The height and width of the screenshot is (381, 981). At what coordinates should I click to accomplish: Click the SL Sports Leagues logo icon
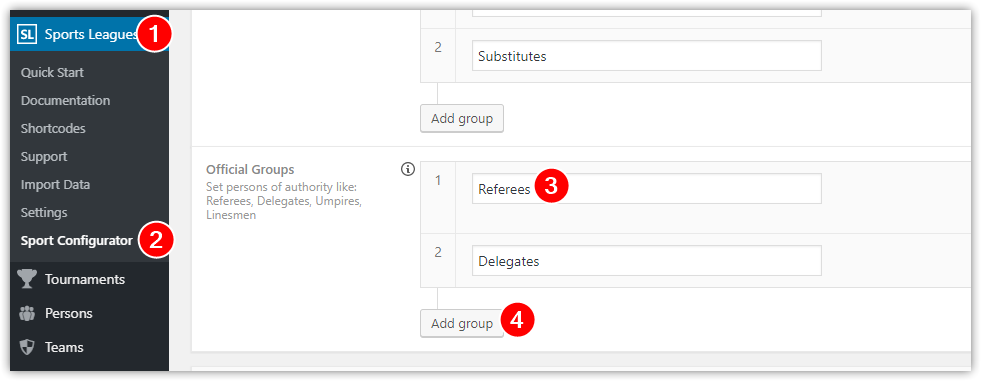click(27, 34)
